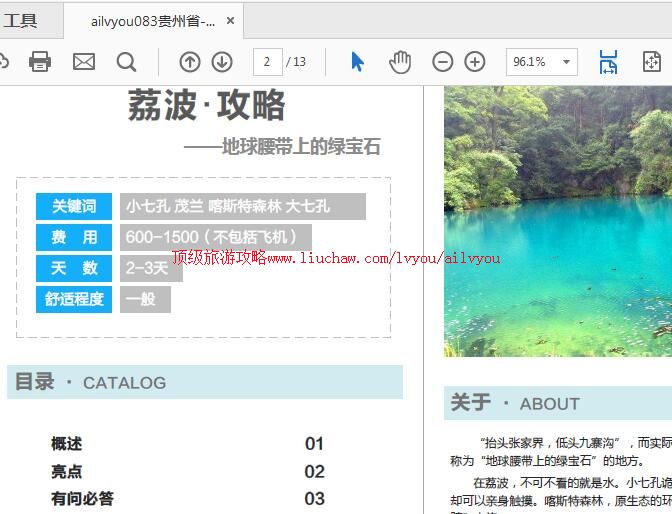This screenshot has height=514, width=672.
Task: Click the red liuchaw.com watermark link
Action: [x=336, y=258]
